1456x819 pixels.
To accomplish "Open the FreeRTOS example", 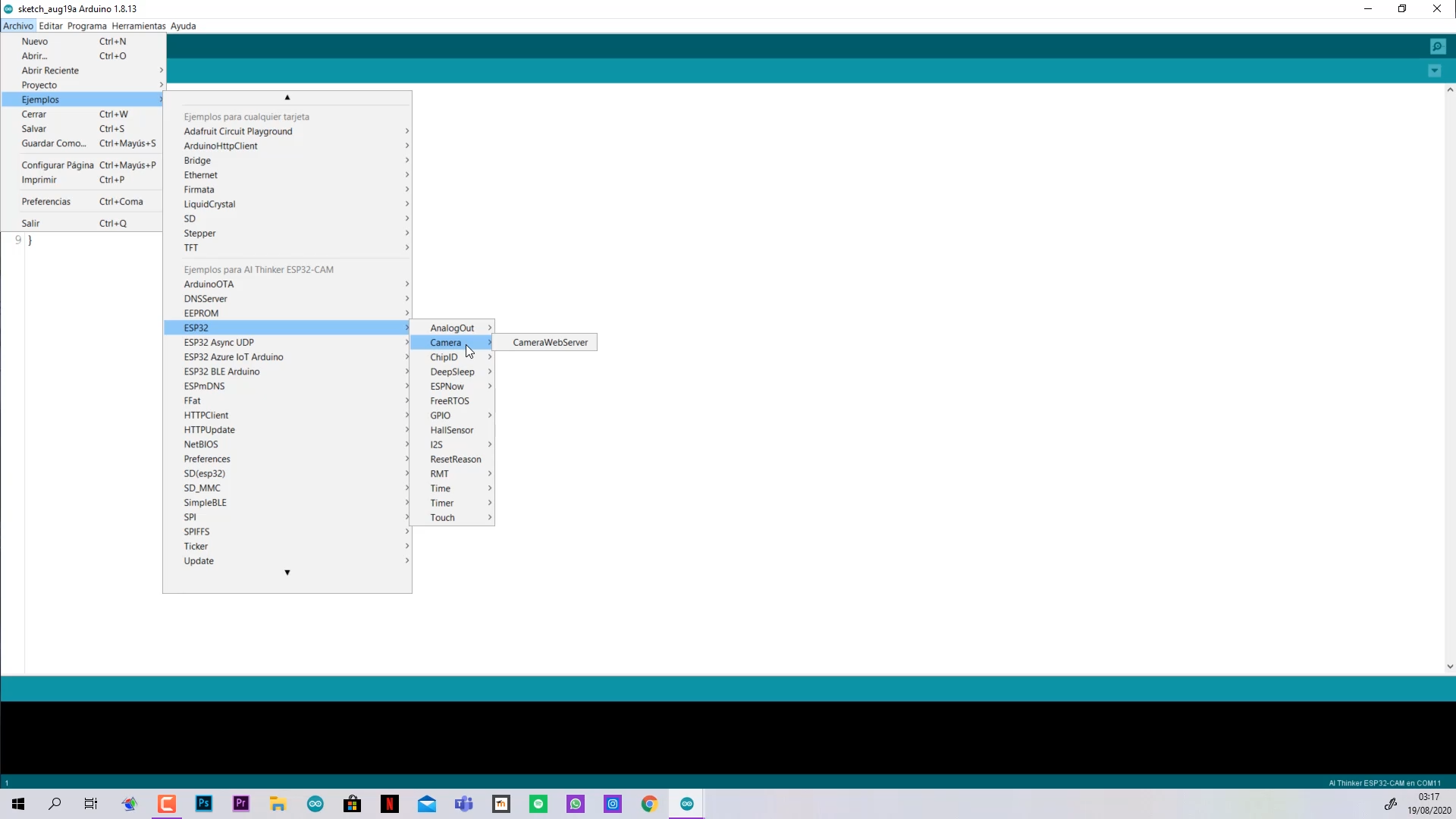I will click(450, 401).
